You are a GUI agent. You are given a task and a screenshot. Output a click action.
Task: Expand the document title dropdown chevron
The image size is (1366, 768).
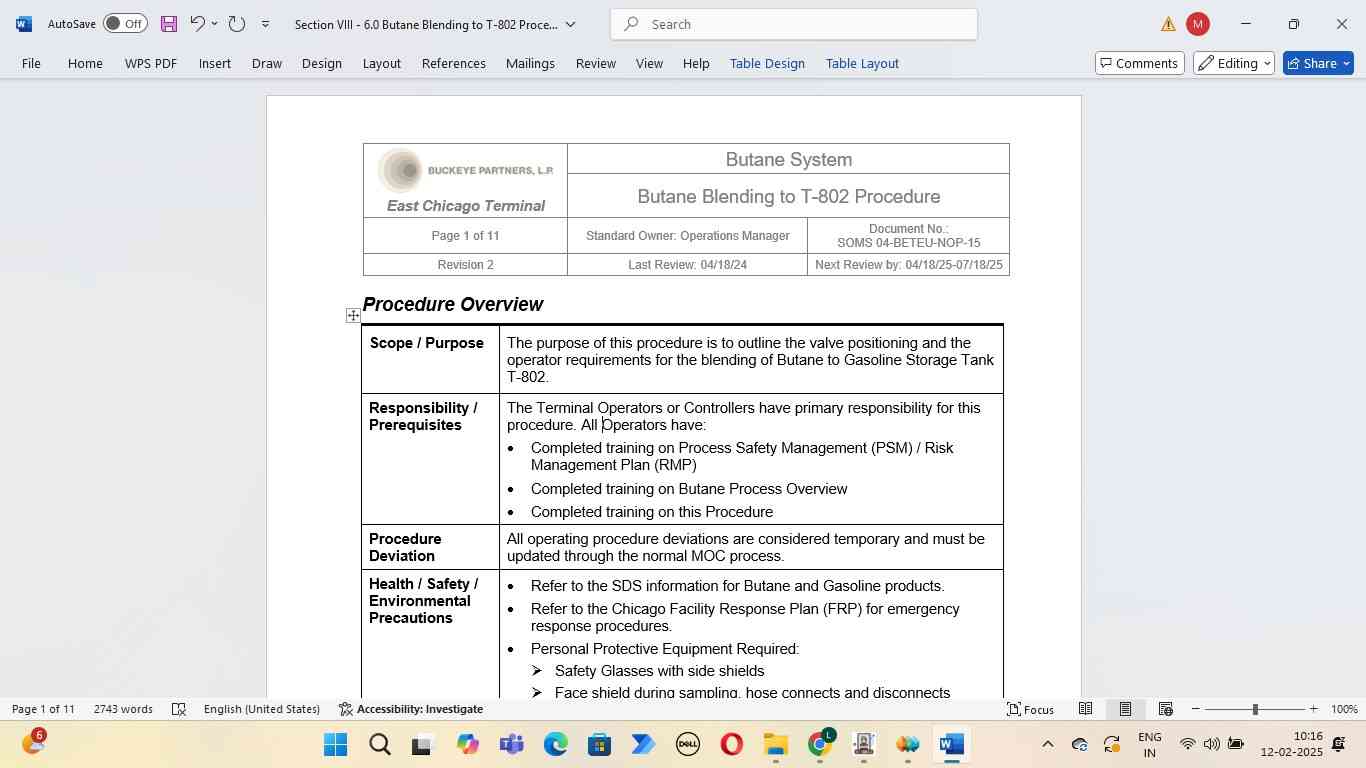[x=571, y=24]
